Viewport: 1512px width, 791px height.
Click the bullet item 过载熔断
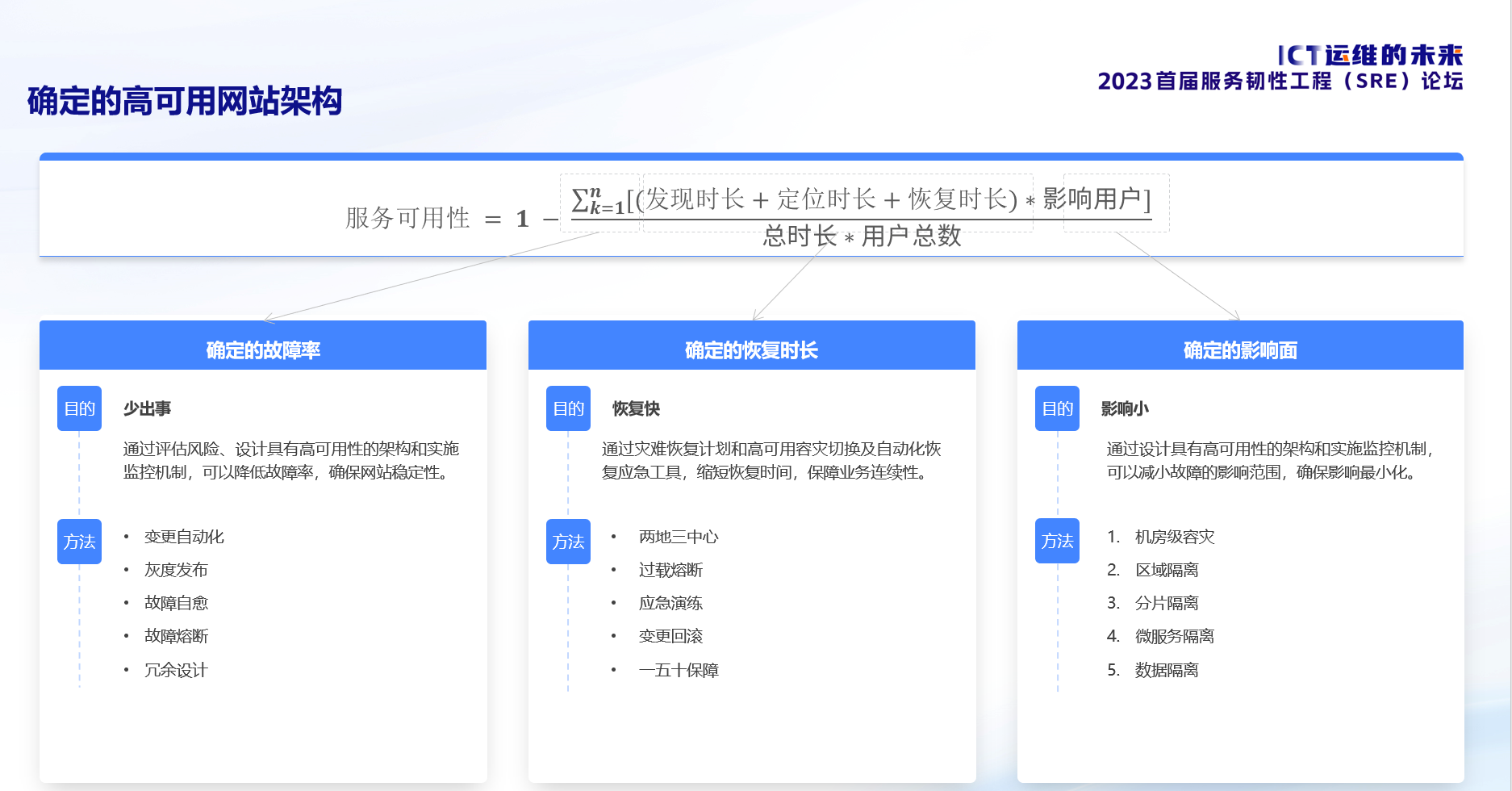coord(670,570)
